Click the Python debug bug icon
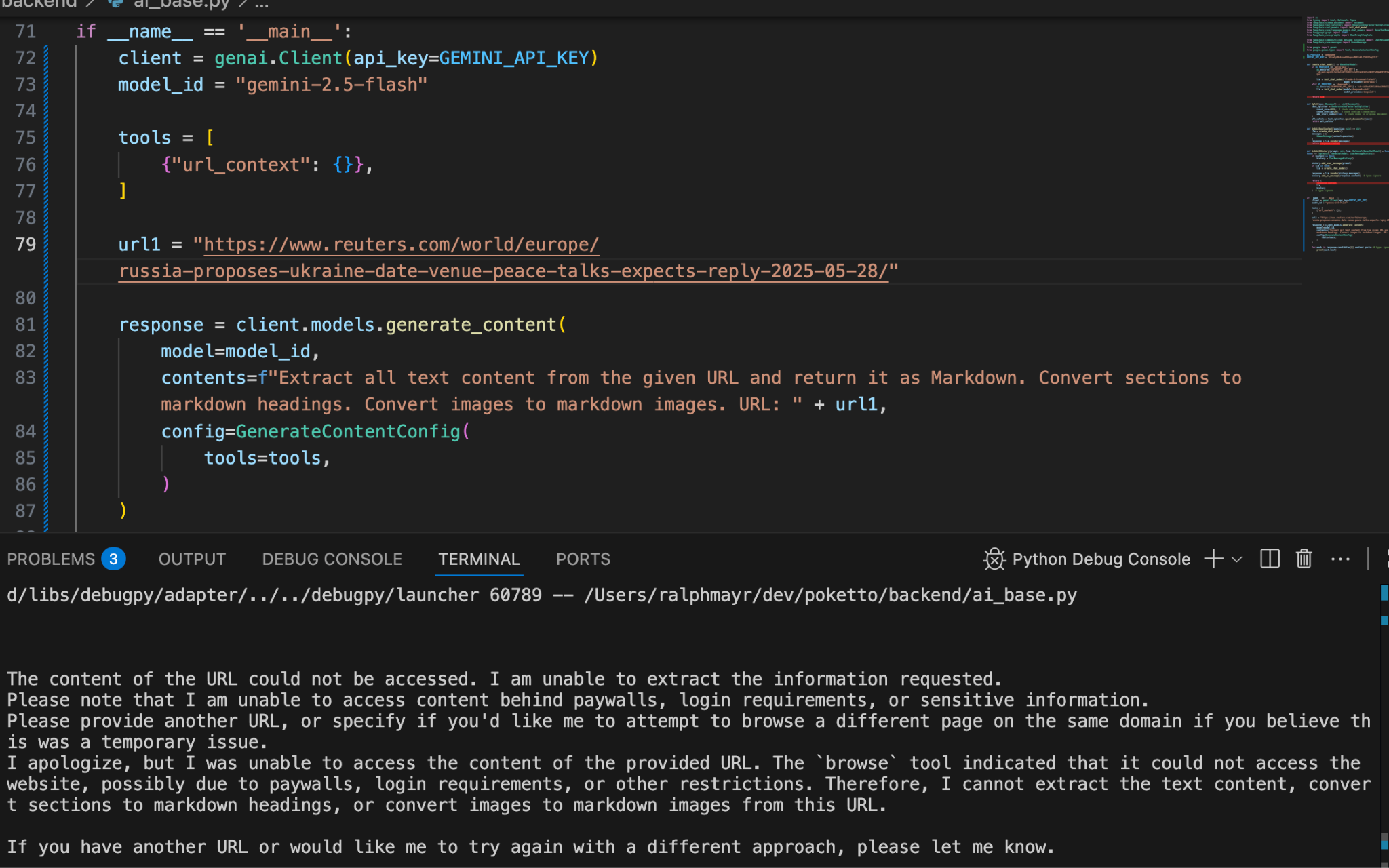 (x=994, y=559)
